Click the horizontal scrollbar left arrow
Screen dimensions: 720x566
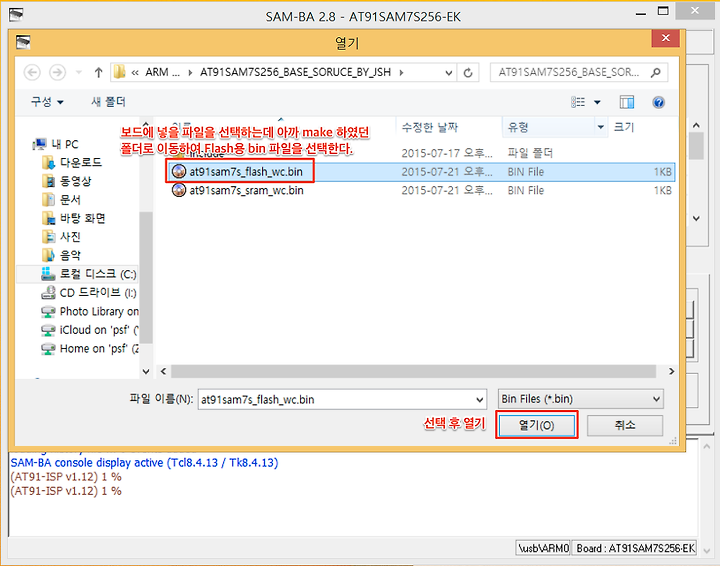[x=163, y=371]
